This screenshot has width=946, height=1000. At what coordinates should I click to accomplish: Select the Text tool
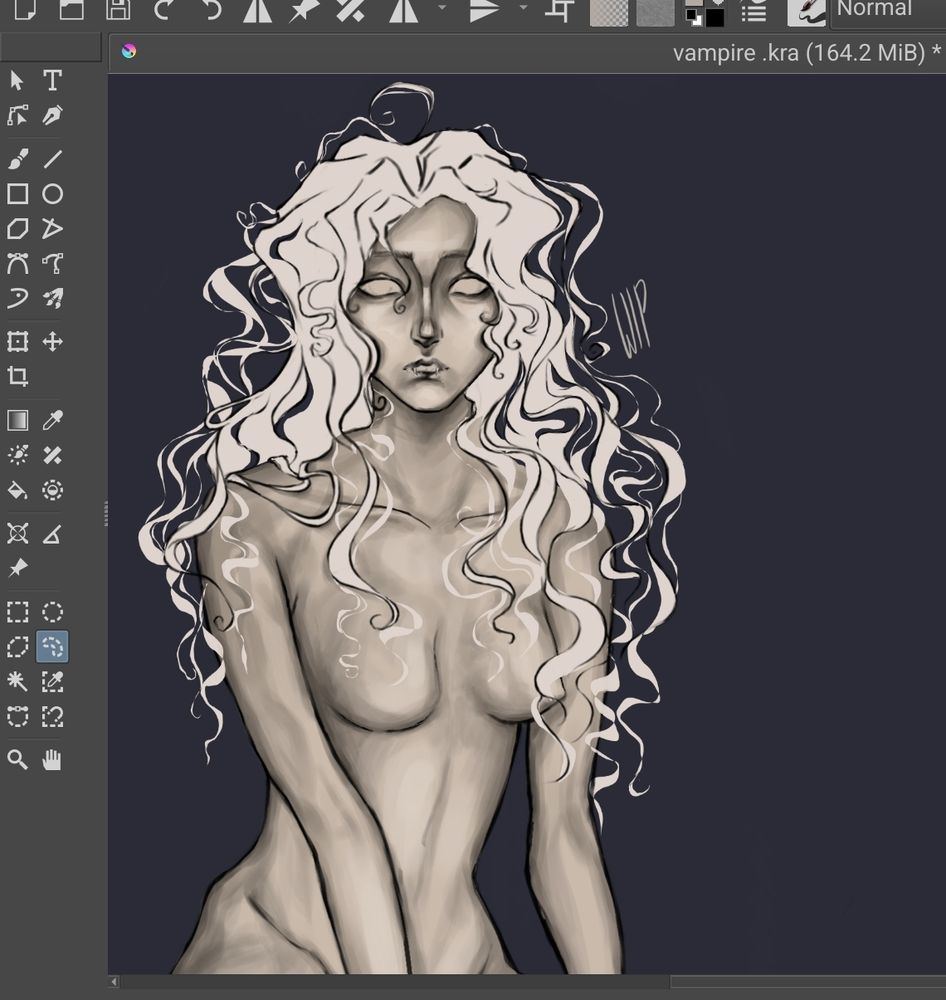pyautogui.click(x=52, y=81)
